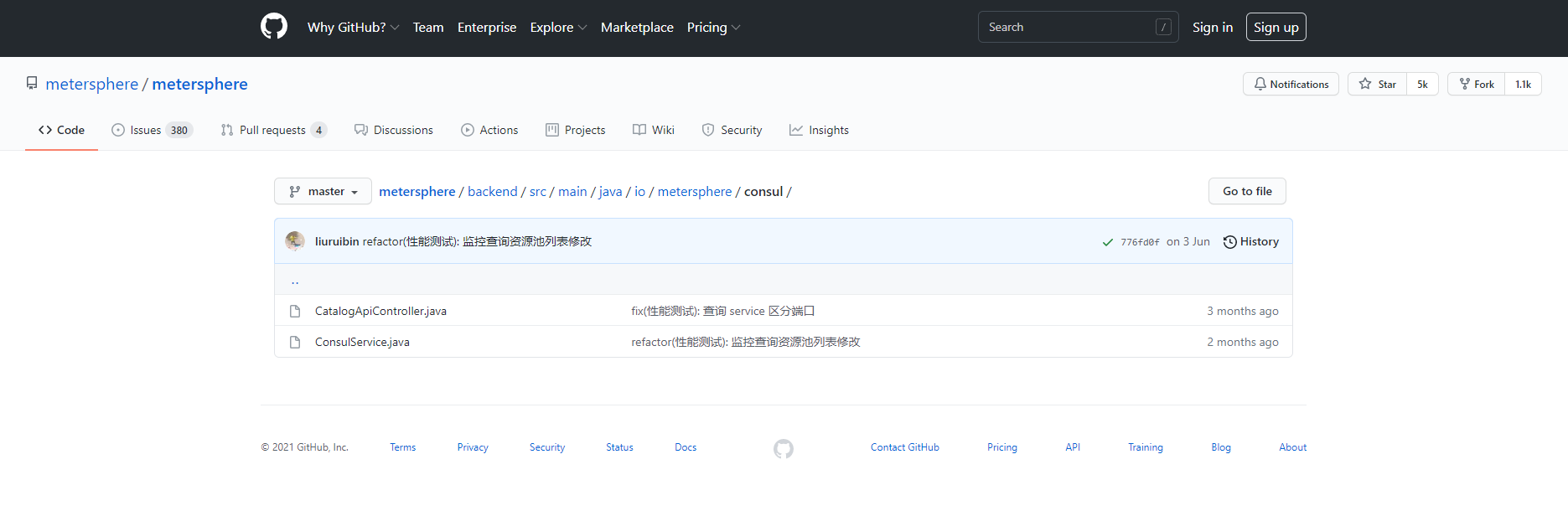
Task: Go to metersphere package folder in breadcrumb
Action: (695, 191)
